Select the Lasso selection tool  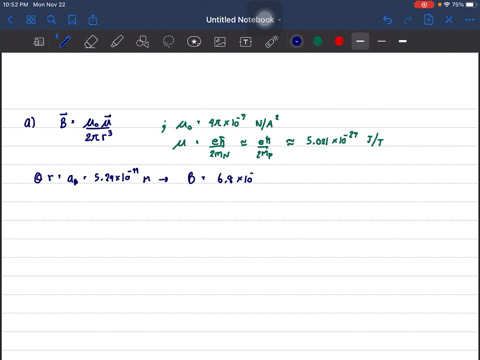point(168,42)
